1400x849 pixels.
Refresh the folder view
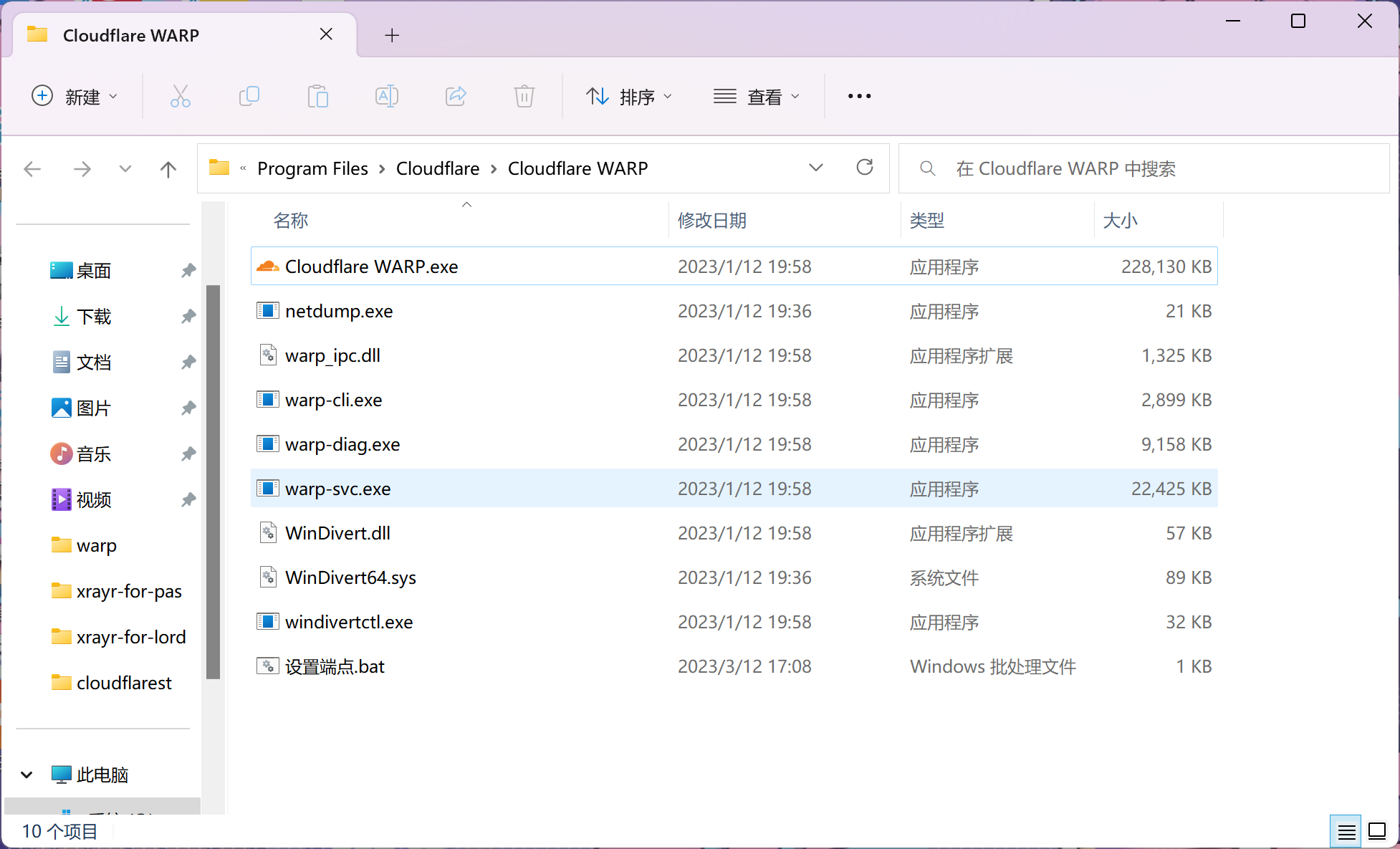coord(865,168)
